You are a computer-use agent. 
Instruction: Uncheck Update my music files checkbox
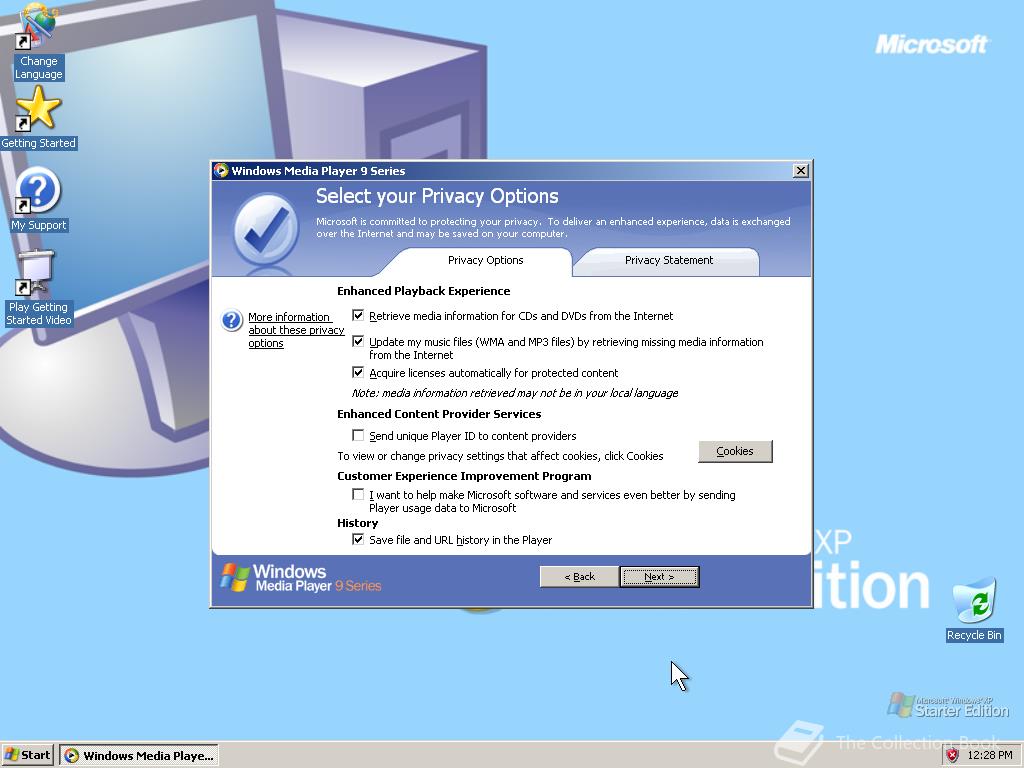pos(358,341)
